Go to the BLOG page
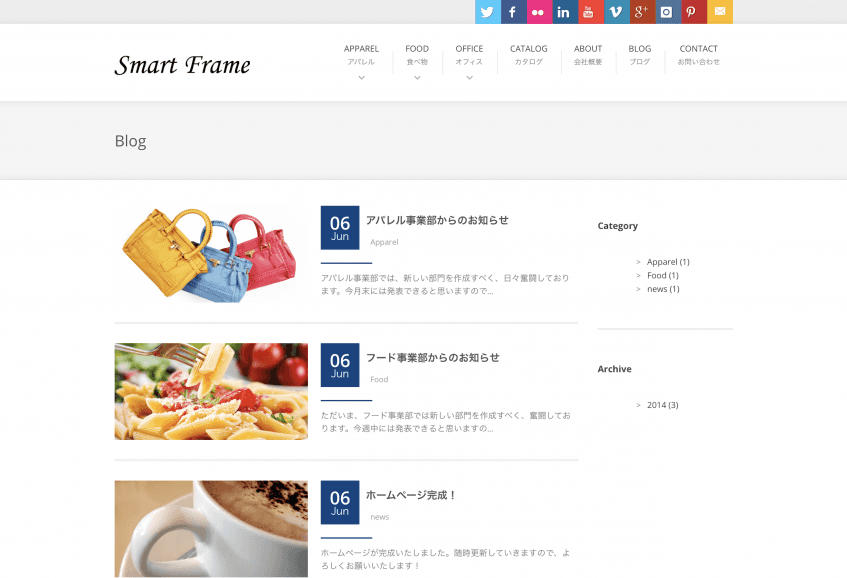The width and height of the screenshot is (847, 578). coord(640,55)
